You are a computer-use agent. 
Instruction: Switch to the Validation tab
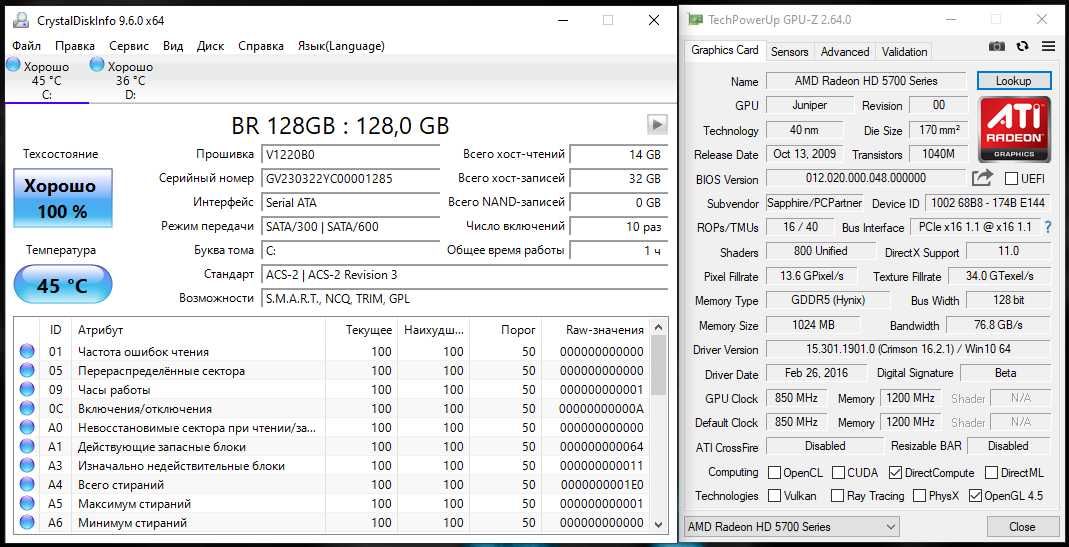(904, 51)
